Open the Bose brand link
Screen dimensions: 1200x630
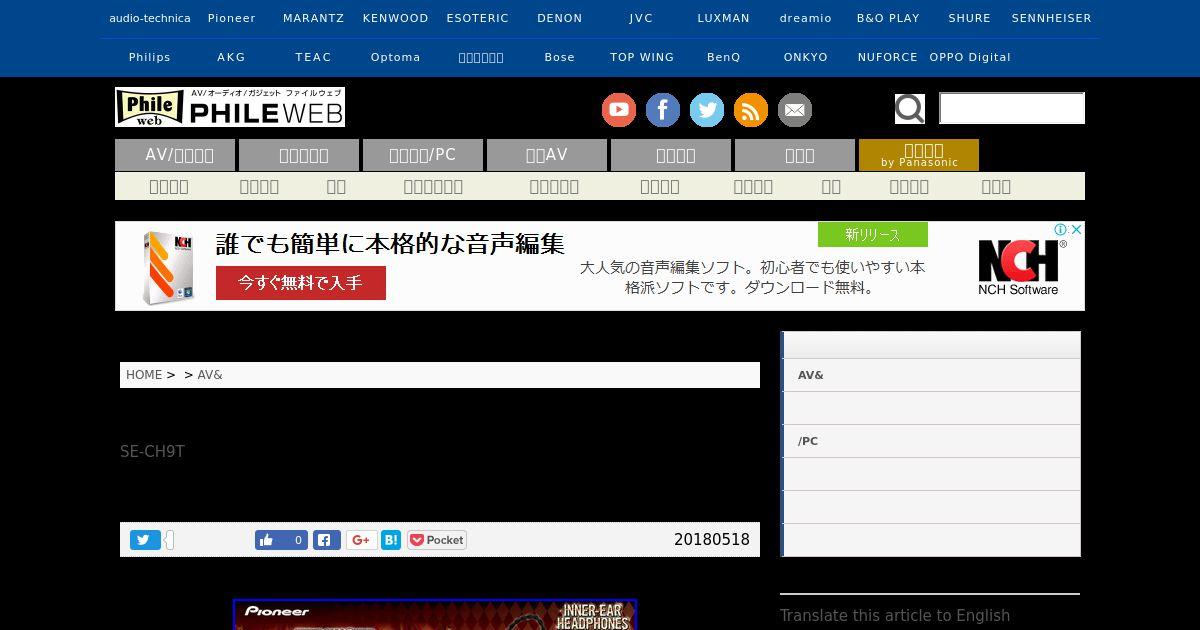tap(560, 57)
